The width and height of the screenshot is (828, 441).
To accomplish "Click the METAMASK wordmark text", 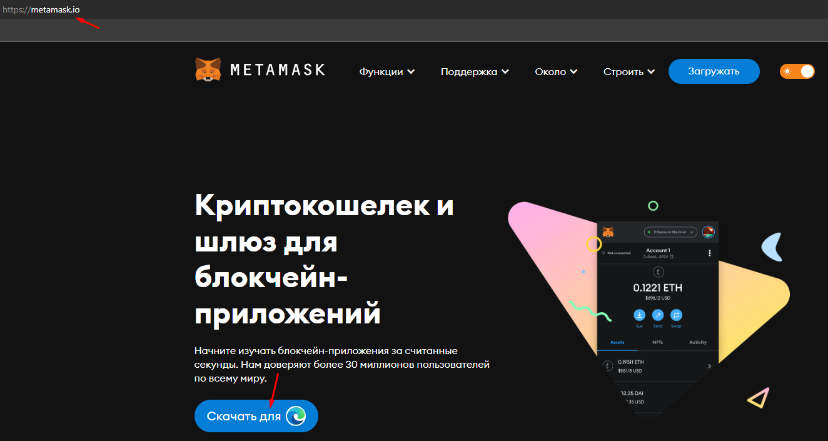I will point(278,70).
